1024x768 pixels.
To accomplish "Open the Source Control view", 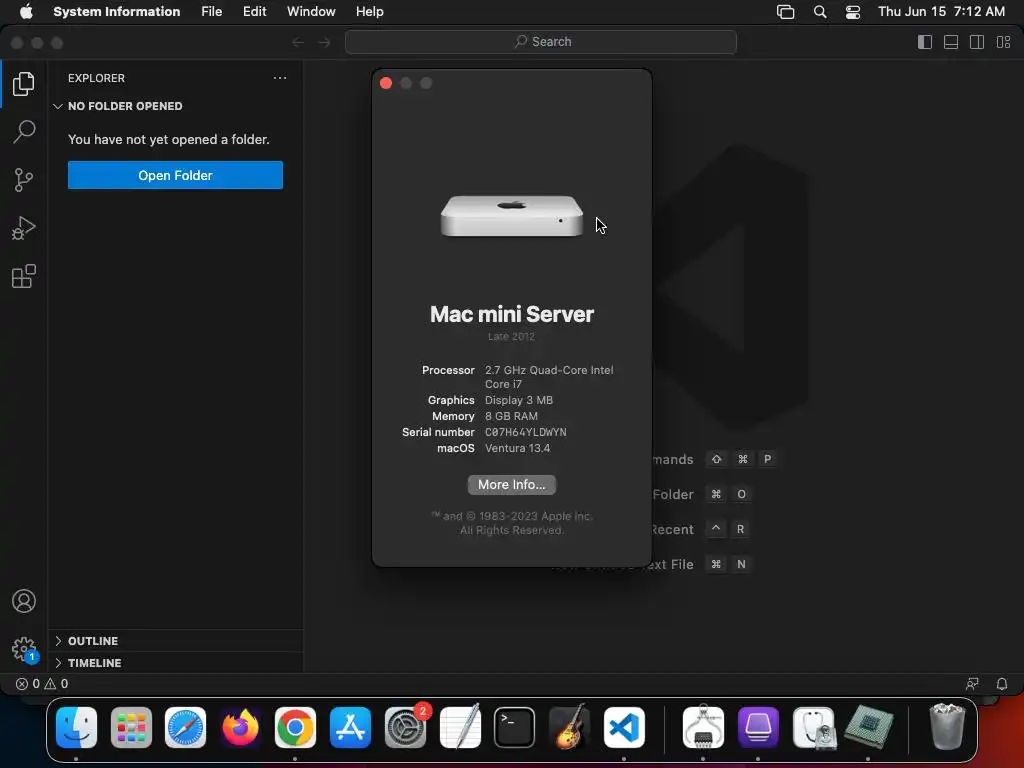I will tap(24, 180).
